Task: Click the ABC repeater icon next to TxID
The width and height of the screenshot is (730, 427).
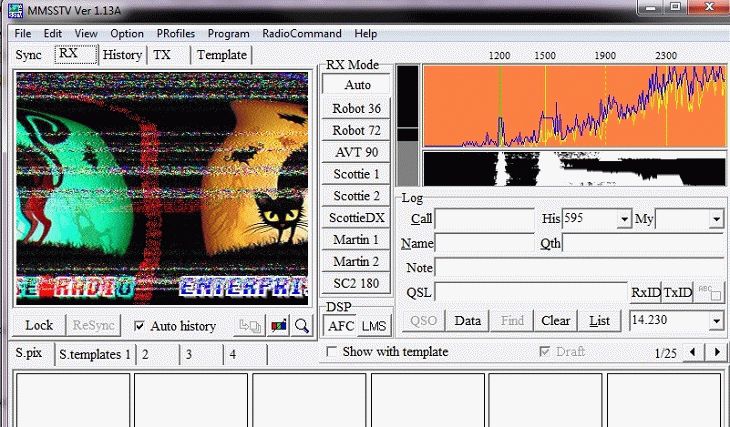Action: 710,292
